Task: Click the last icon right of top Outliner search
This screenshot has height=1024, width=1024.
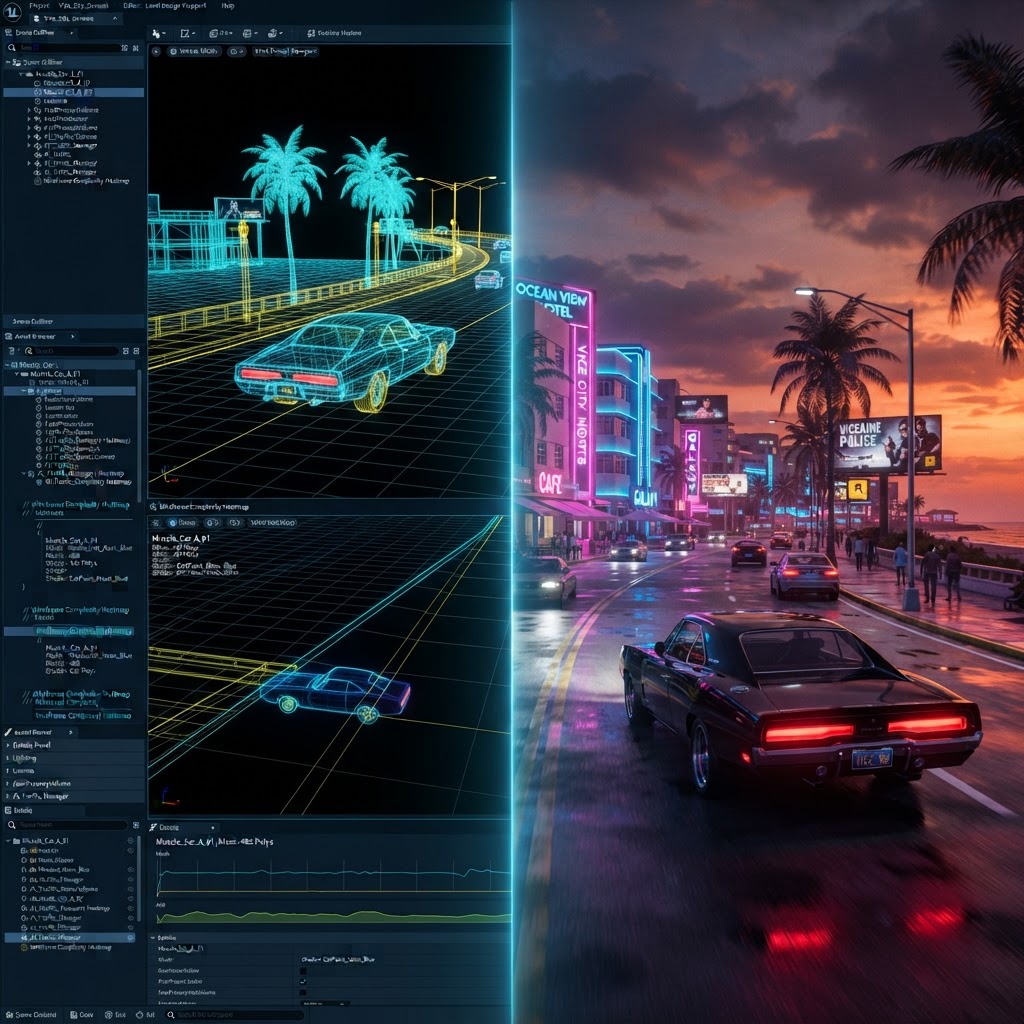Action: [x=135, y=48]
